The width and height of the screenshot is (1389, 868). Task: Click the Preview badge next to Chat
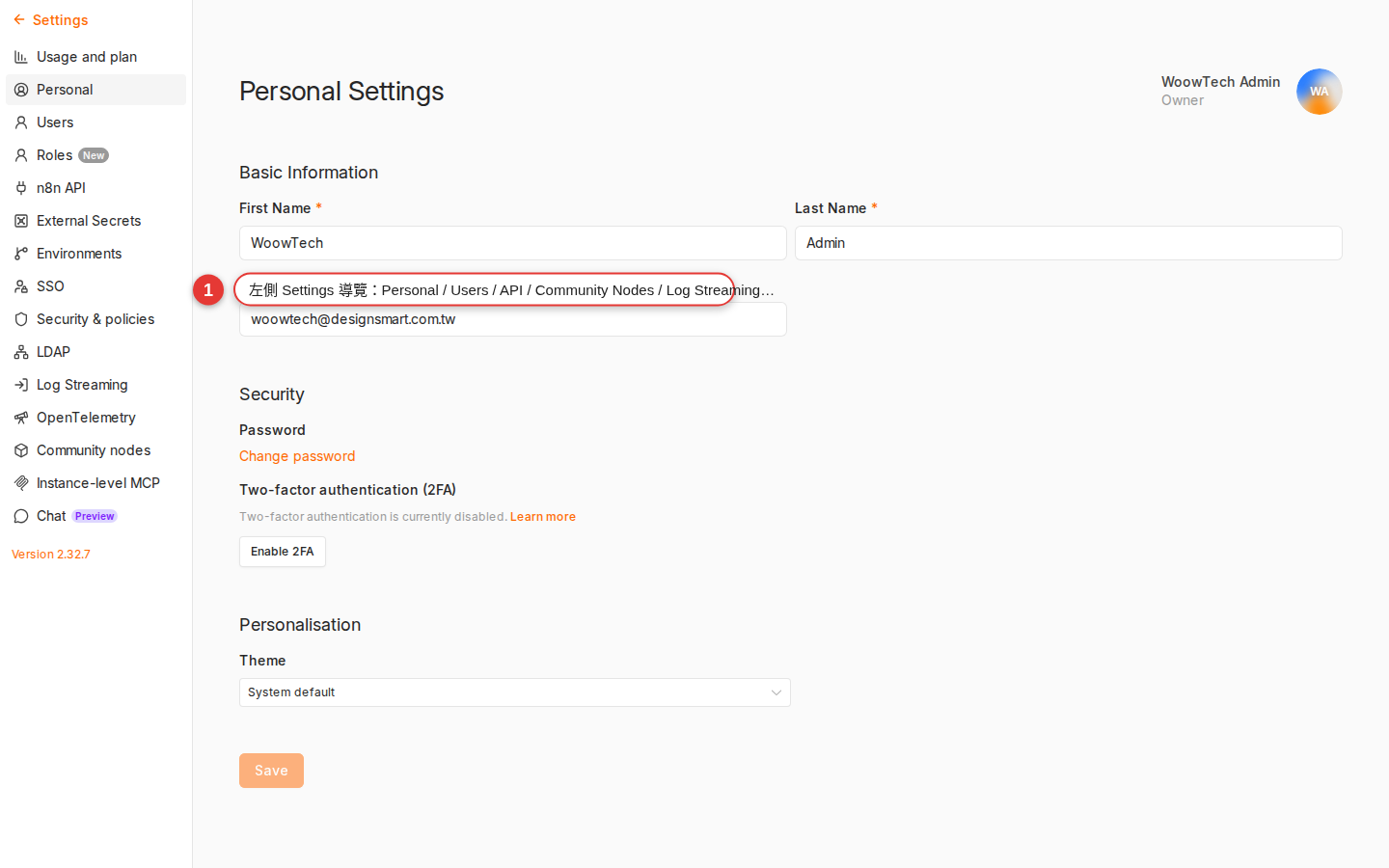pos(95,516)
